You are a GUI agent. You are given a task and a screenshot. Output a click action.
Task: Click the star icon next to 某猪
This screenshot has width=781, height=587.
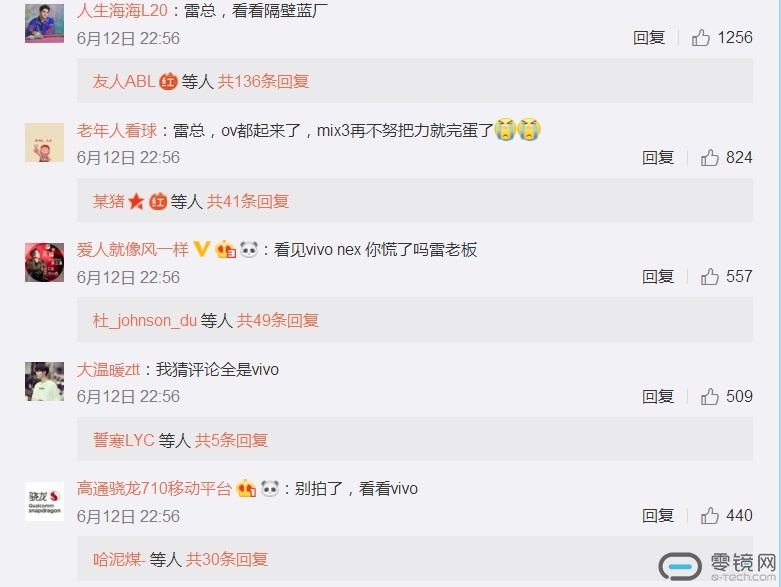[136, 201]
